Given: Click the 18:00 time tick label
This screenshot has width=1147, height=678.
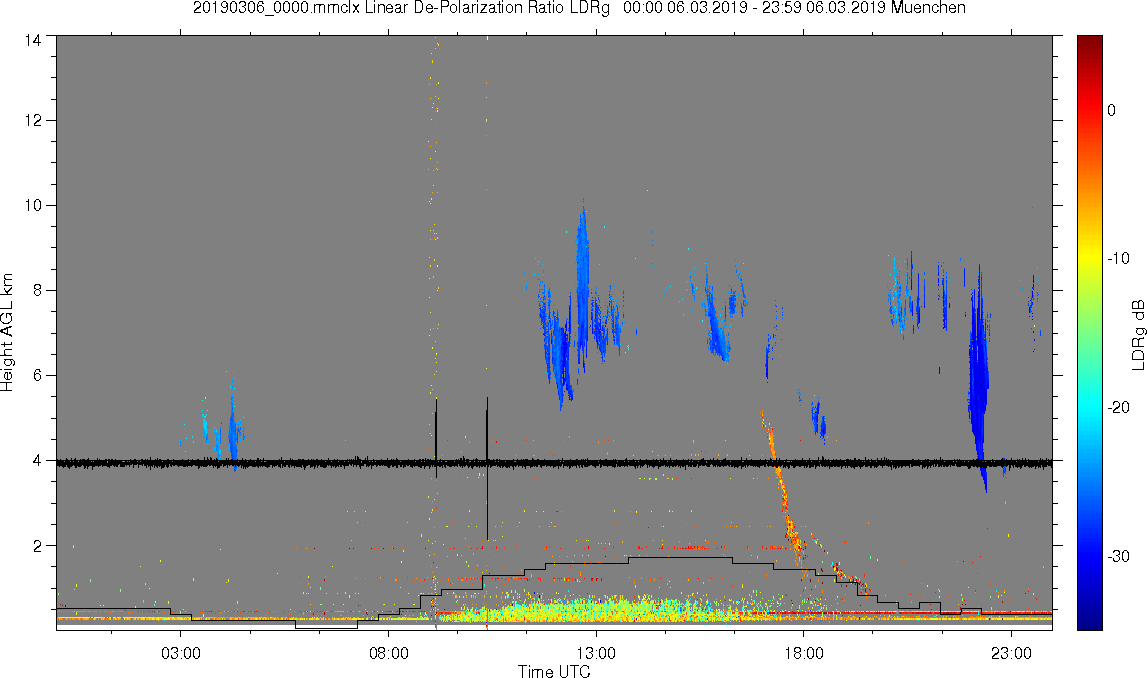Looking at the screenshot, I should 804,653.
